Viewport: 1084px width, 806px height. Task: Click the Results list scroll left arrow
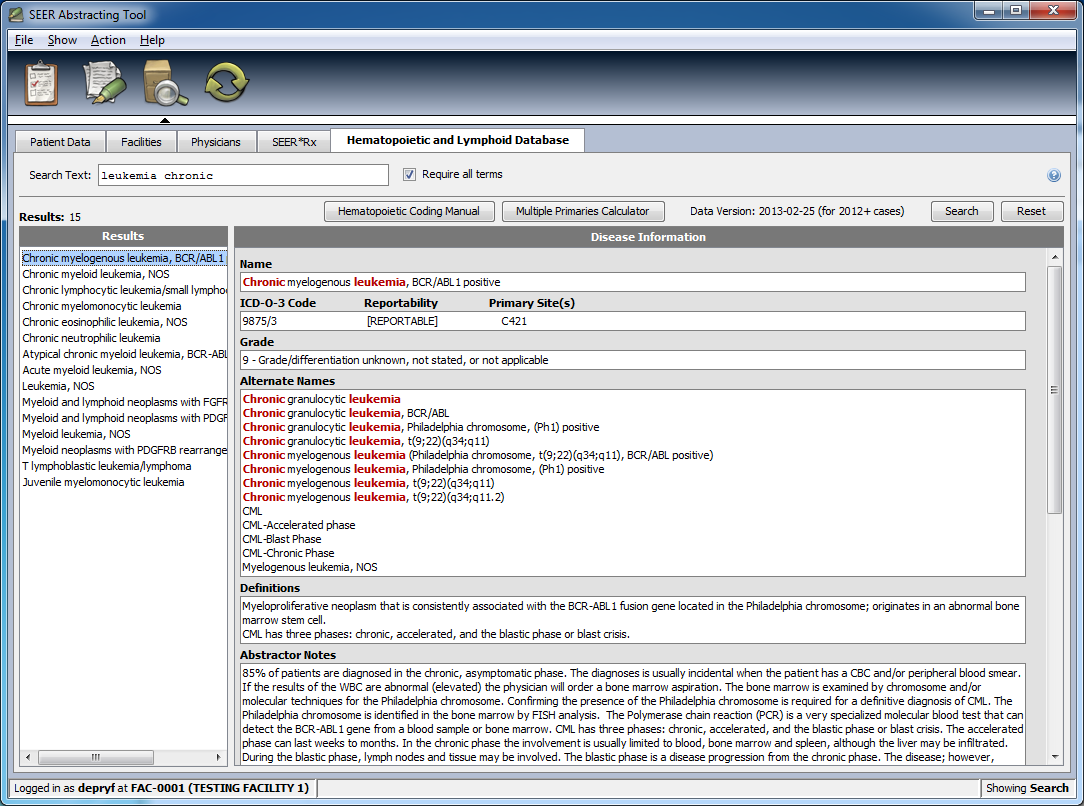28,758
